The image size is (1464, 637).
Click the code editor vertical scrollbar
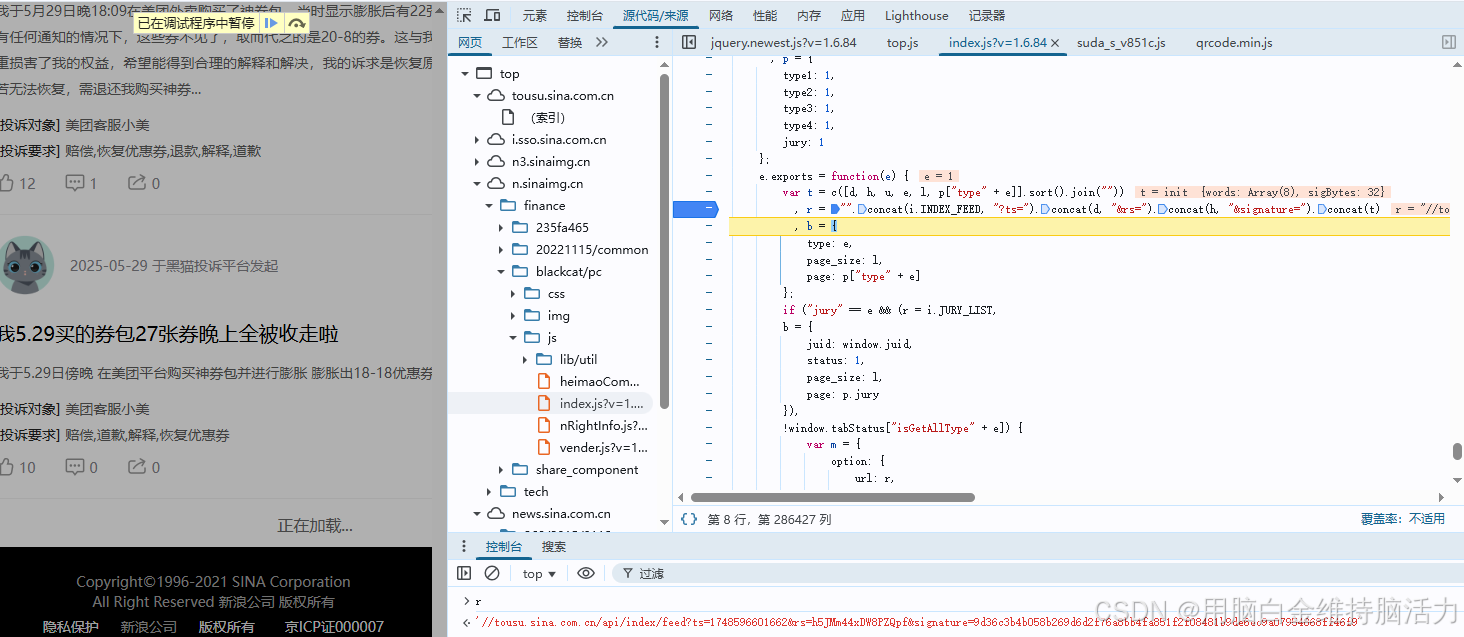click(1458, 451)
